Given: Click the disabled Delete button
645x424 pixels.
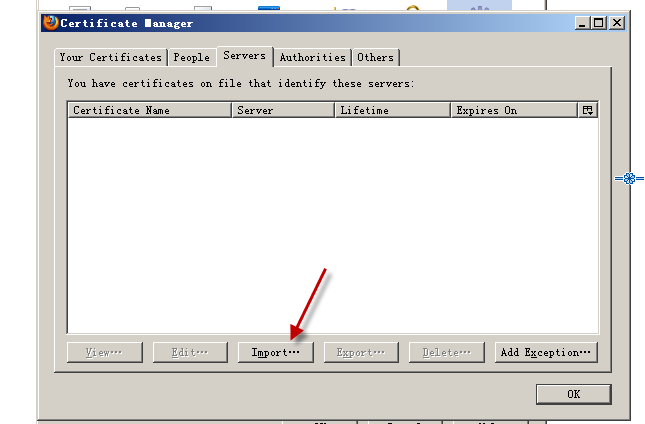Looking at the screenshot, I should pyautogui.click(x=447, y=352).
